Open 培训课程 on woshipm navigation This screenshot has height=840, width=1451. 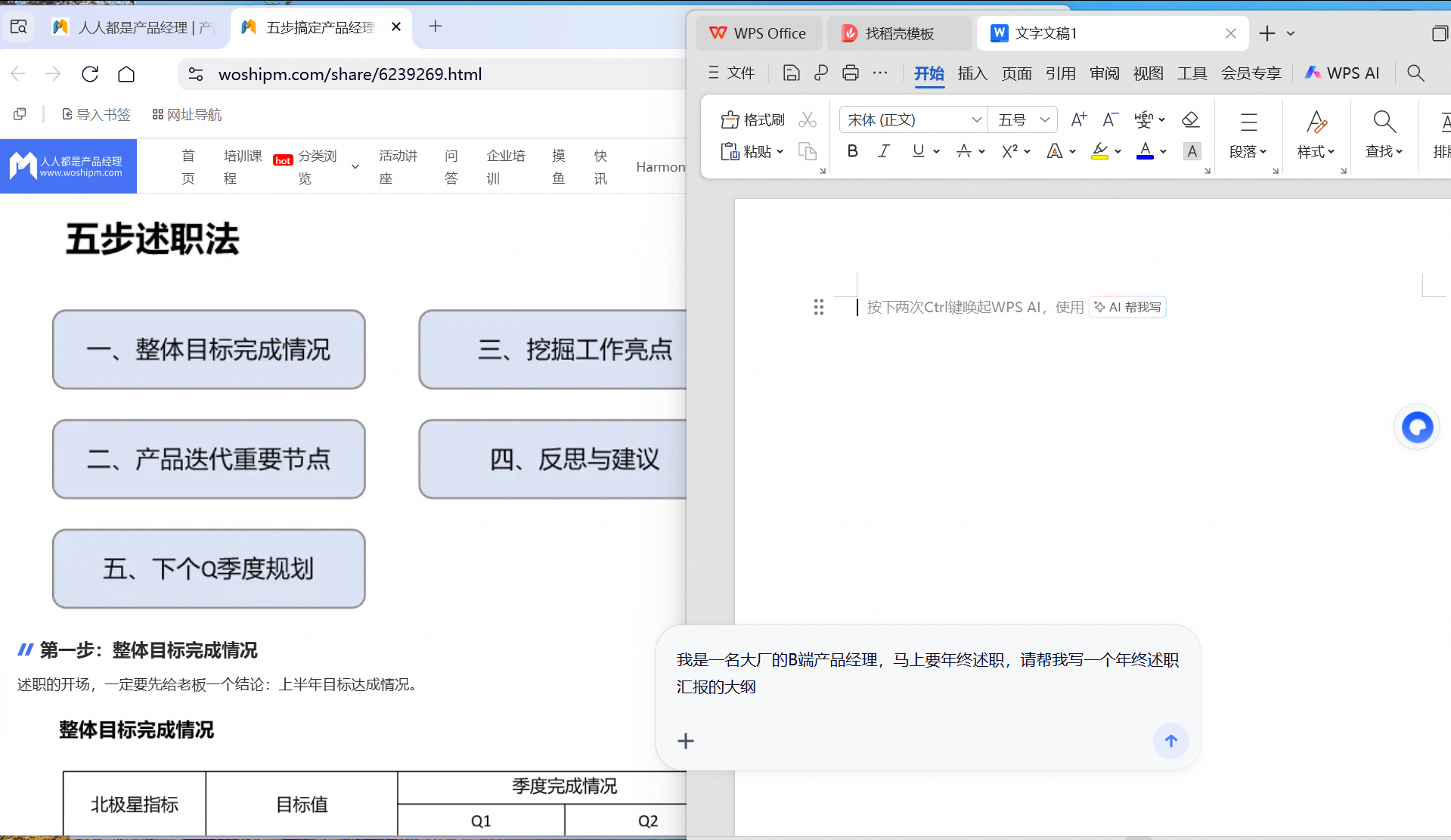(x=242, y=166)
